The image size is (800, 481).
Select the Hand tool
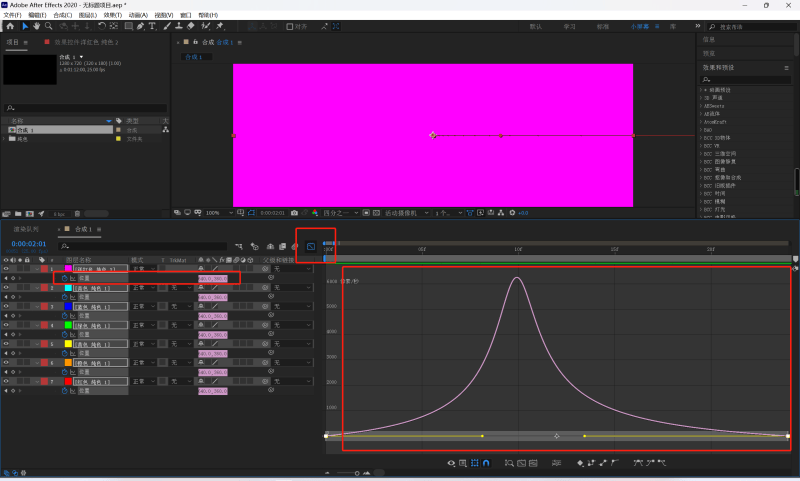pyautogui.click(x=37, y=27)
